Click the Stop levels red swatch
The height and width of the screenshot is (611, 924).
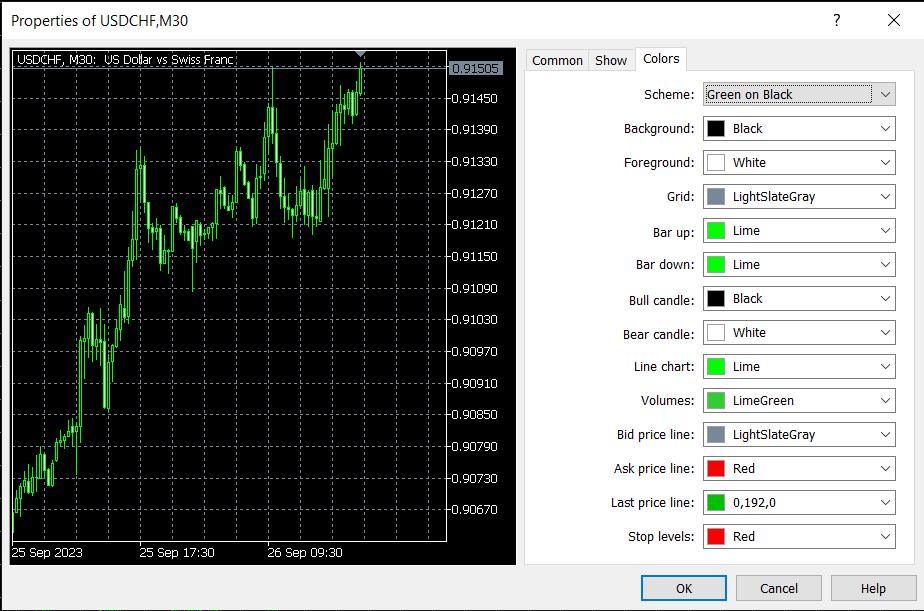point(715,537)
